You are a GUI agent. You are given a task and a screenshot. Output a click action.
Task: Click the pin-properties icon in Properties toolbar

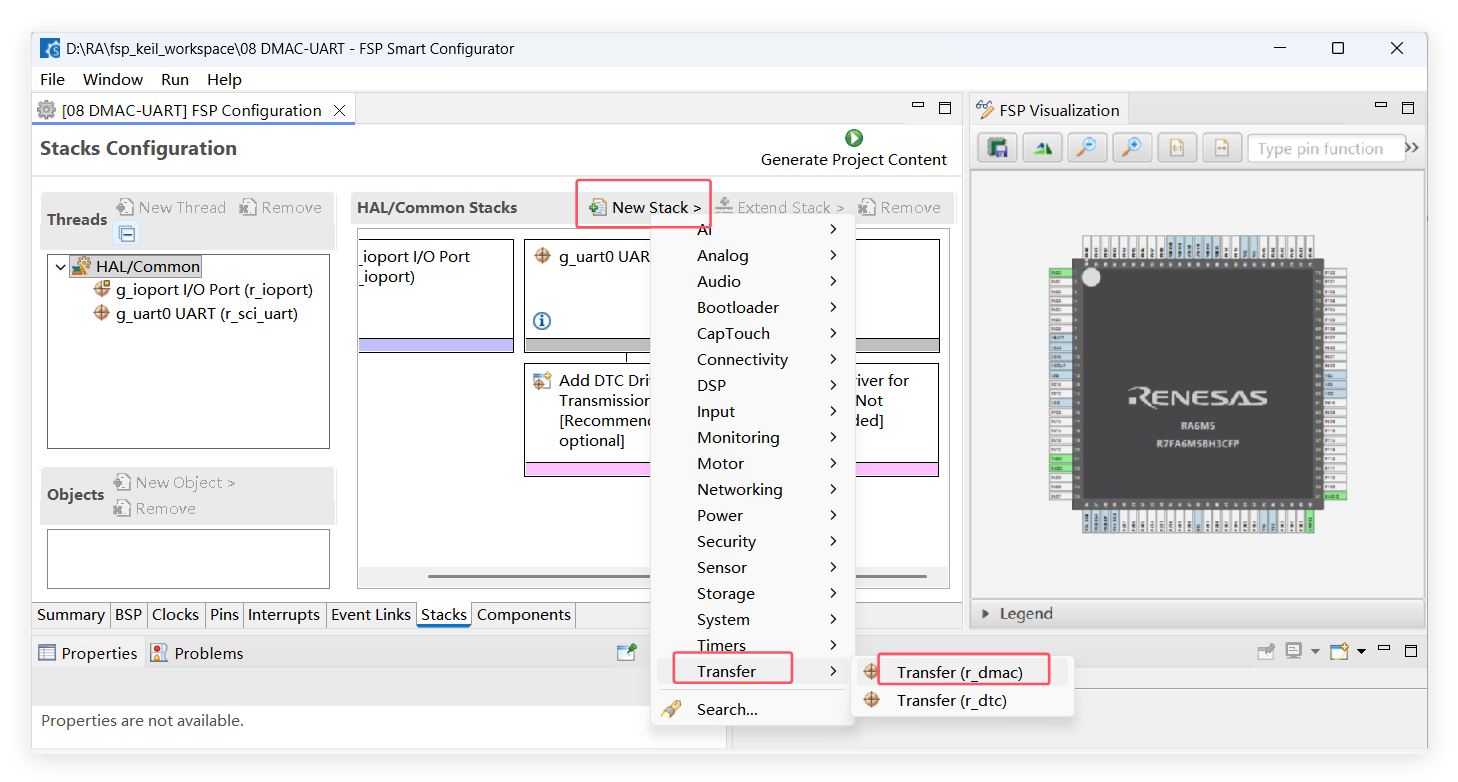(x=627, y=652)
